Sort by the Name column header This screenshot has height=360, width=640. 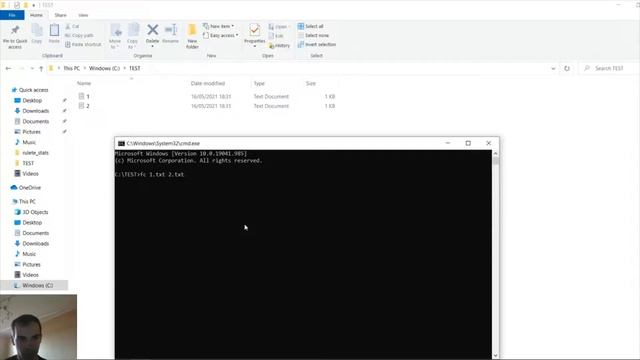(84, 83)
